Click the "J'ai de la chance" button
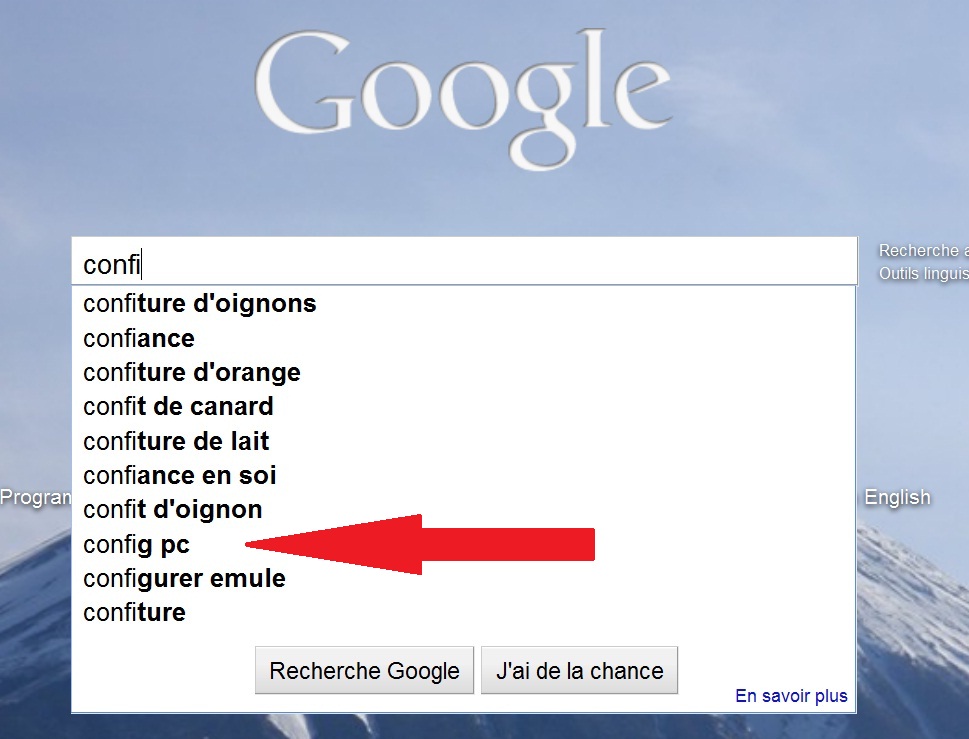 tap(579, 671)
